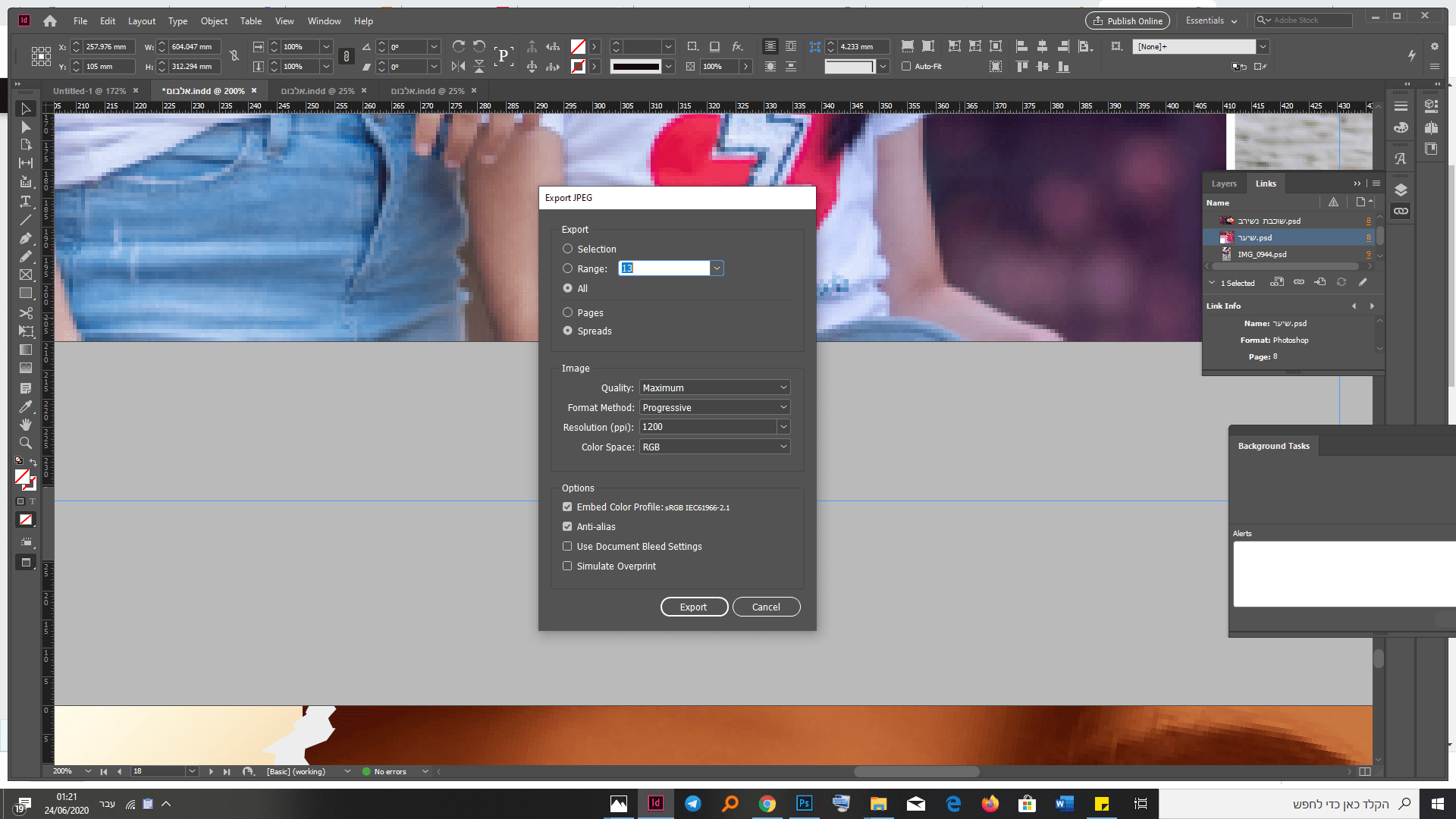Switch to the Layers panel tab
1456x819 pixels.
click(x=1223, y=184)
